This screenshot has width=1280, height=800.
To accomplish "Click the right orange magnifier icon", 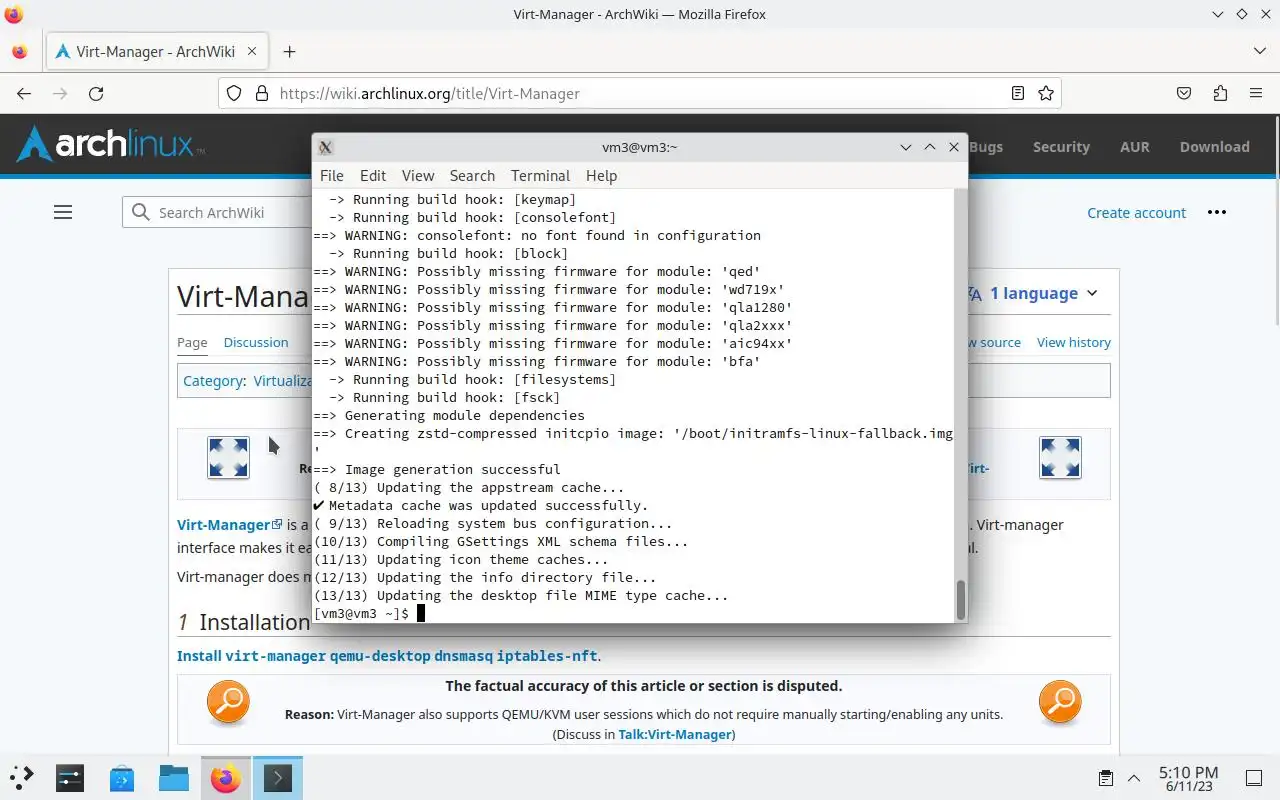I will coord(1060,702).
